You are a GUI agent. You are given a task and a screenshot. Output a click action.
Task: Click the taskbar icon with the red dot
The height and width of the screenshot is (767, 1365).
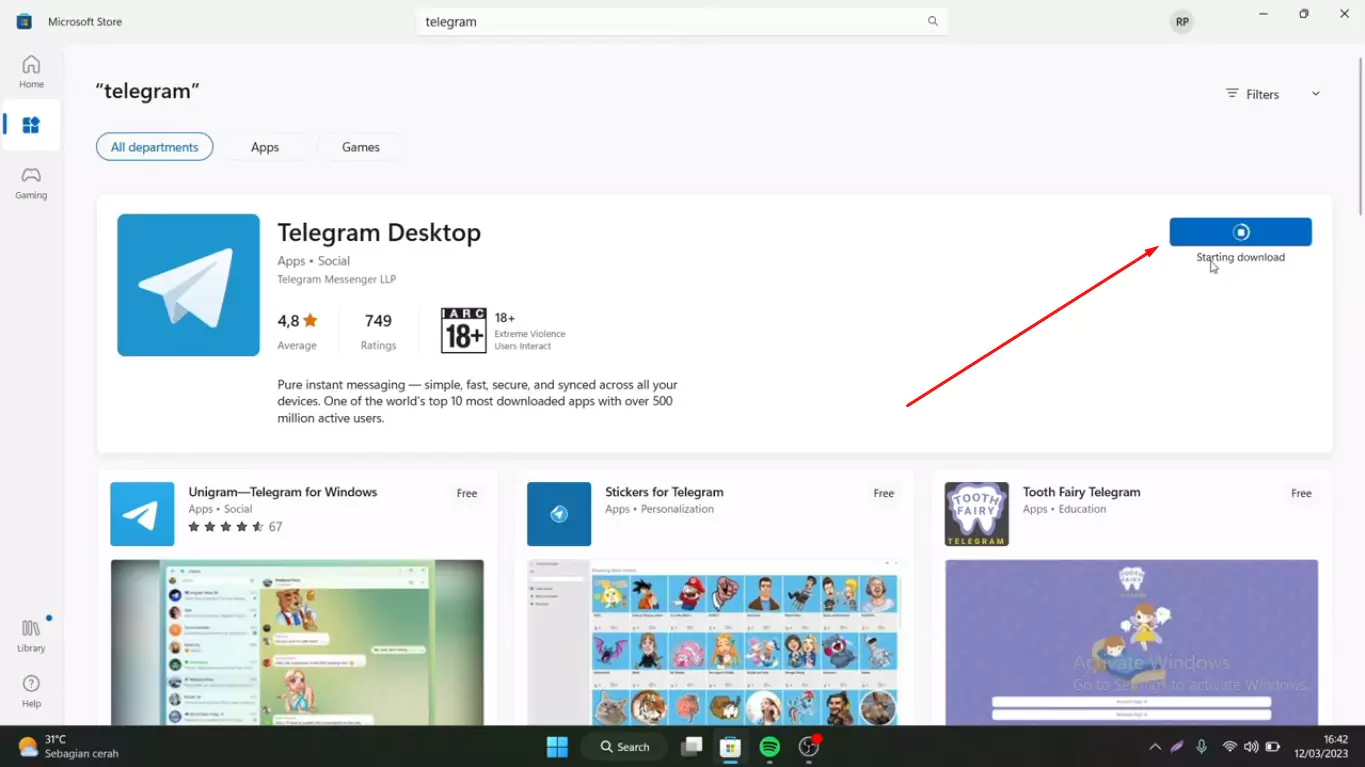[x=808, y=747]
